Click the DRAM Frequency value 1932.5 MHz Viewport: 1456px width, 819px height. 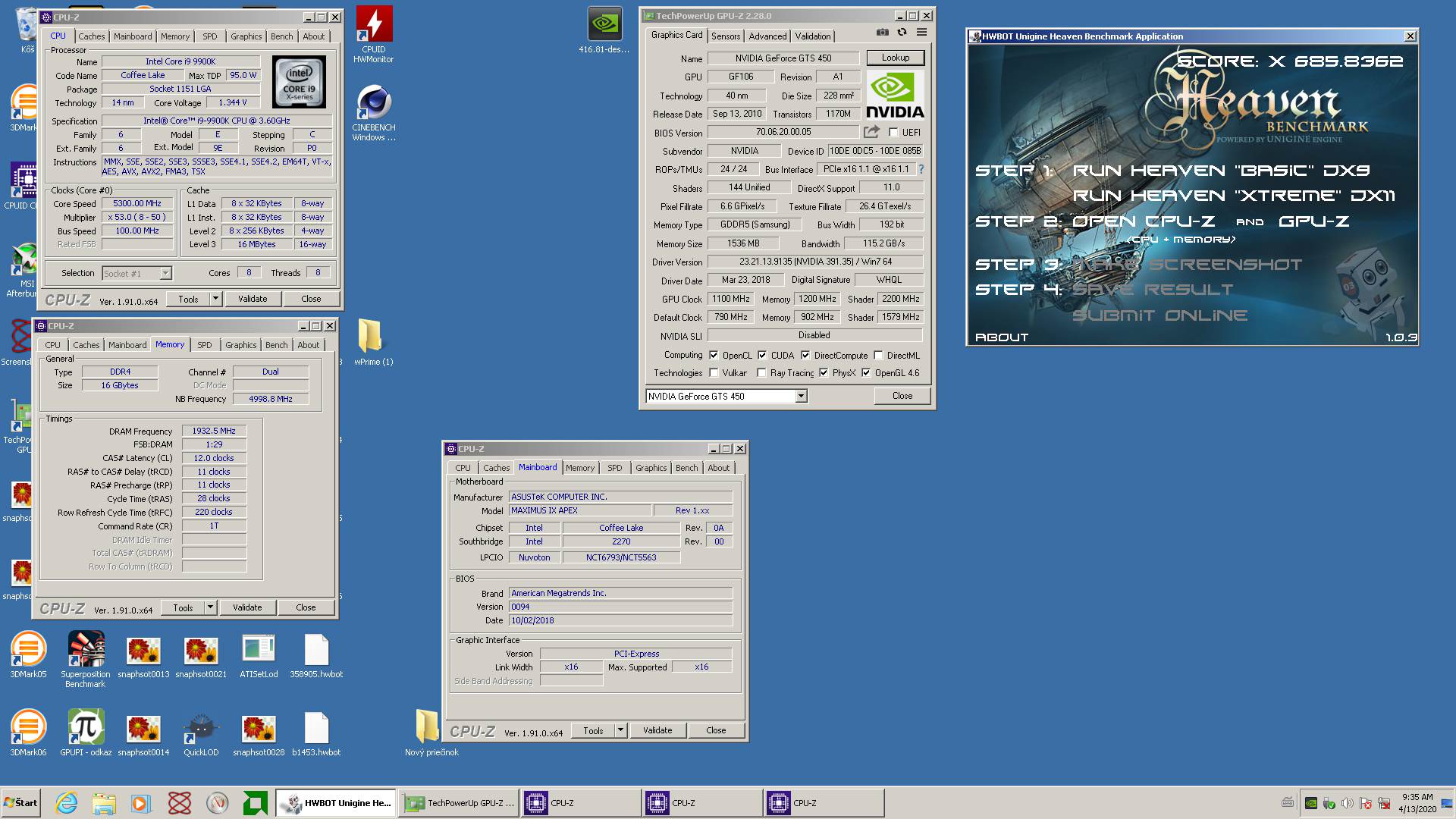214,431
